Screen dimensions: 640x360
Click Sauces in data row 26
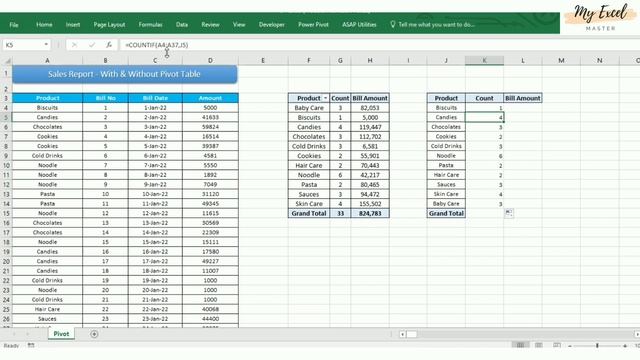point(47,319)
